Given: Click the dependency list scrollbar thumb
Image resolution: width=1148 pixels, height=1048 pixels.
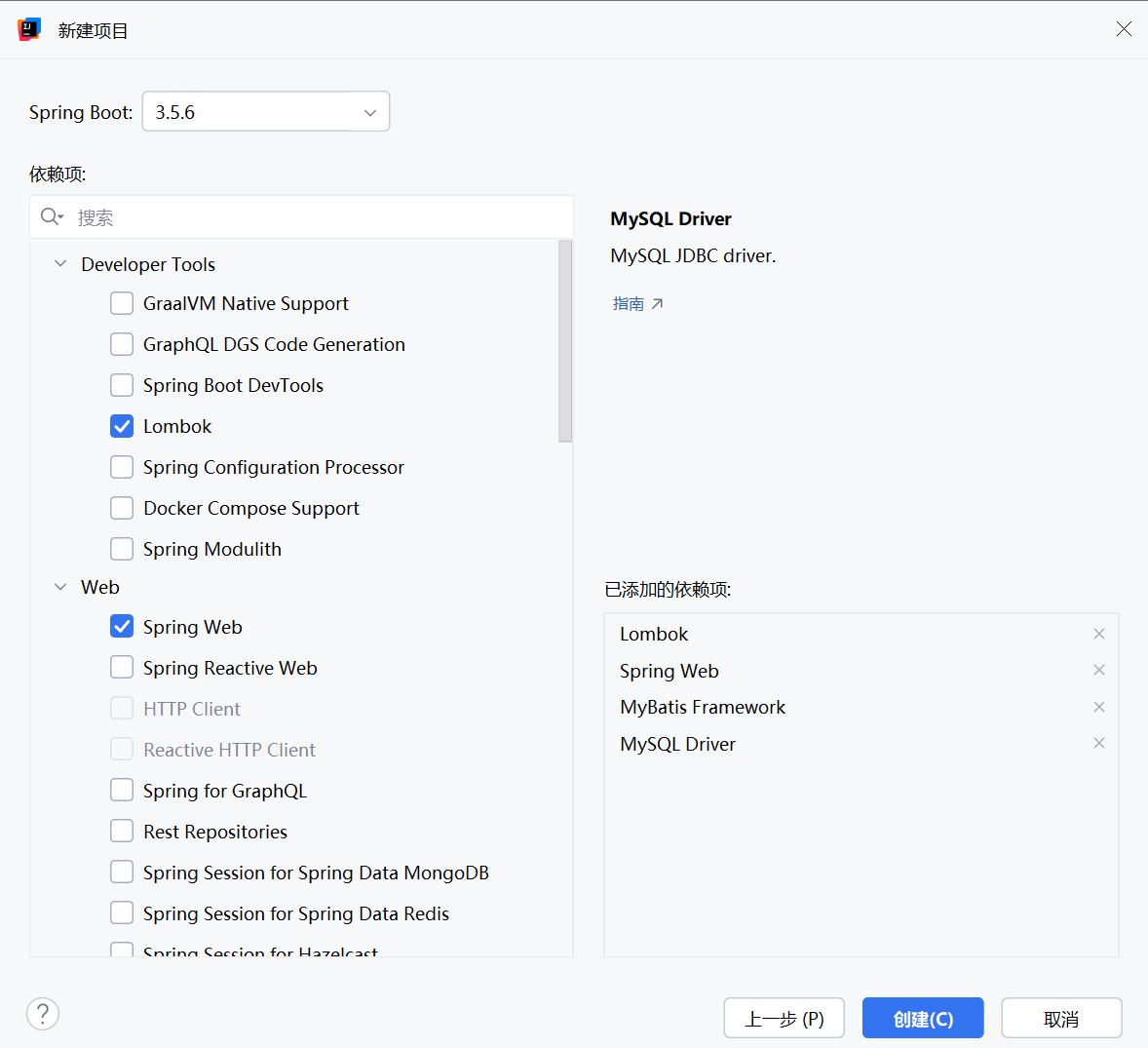Looking at the screenshot, I should [x=565, y=341].
